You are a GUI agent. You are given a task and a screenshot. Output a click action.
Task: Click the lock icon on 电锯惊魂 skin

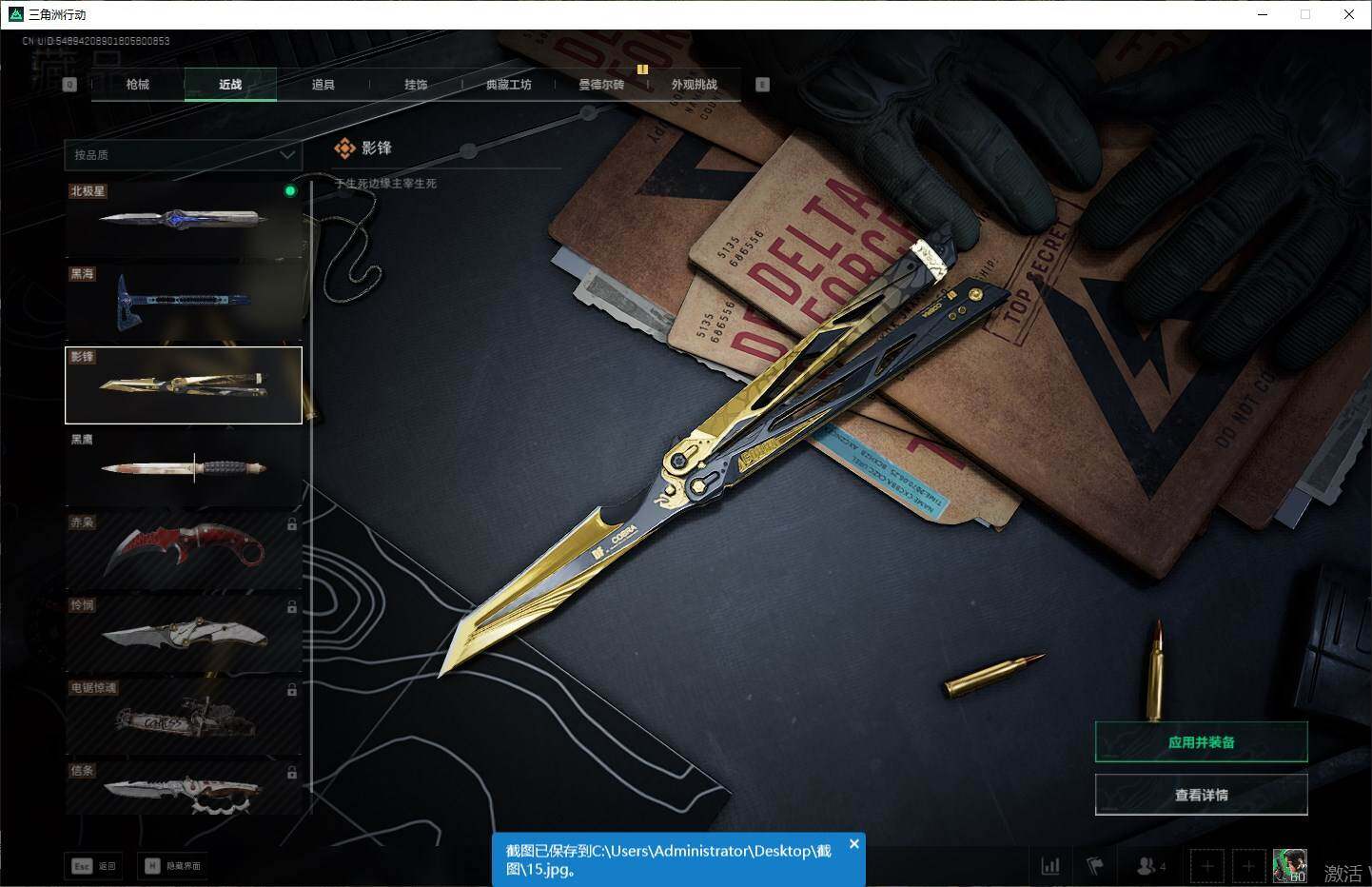[x=292, y=690]
